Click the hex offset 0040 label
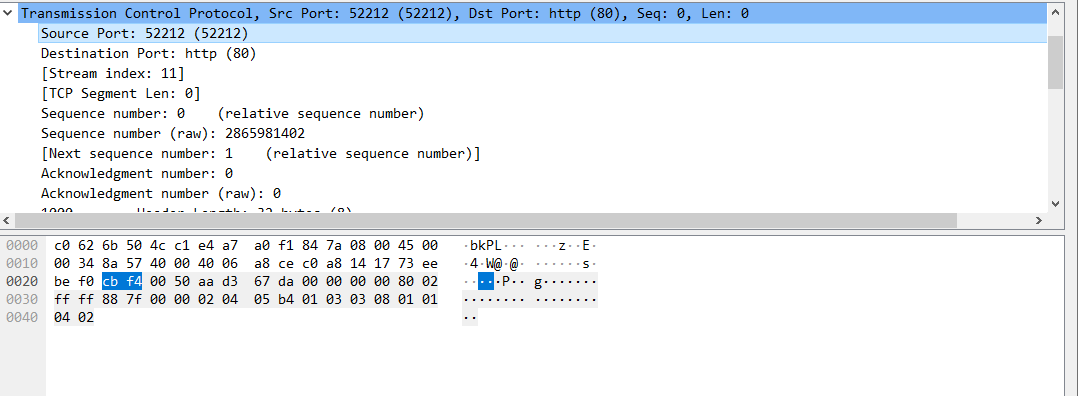This screenshot has height=396, width=1078. coord(21,318)
